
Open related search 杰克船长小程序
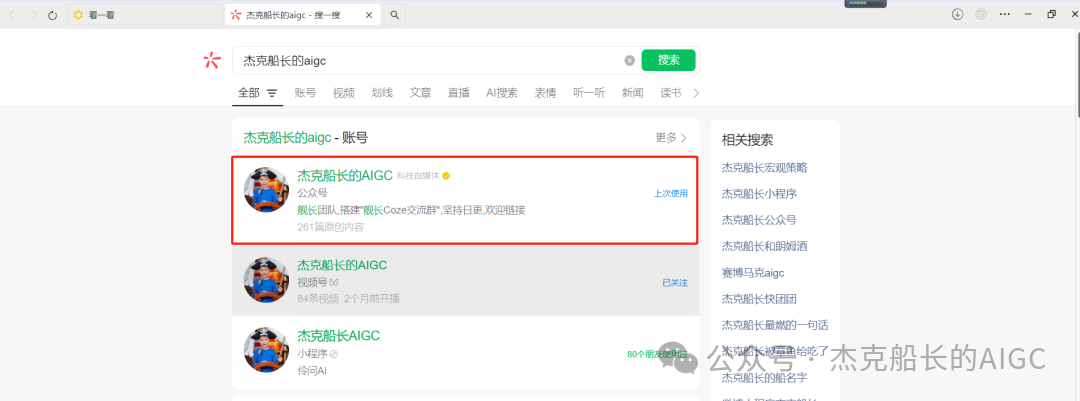coord(759,194)
